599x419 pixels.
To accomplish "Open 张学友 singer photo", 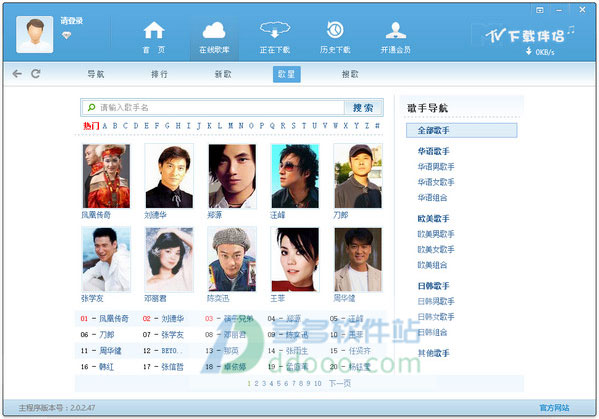I will coord(106,259).
